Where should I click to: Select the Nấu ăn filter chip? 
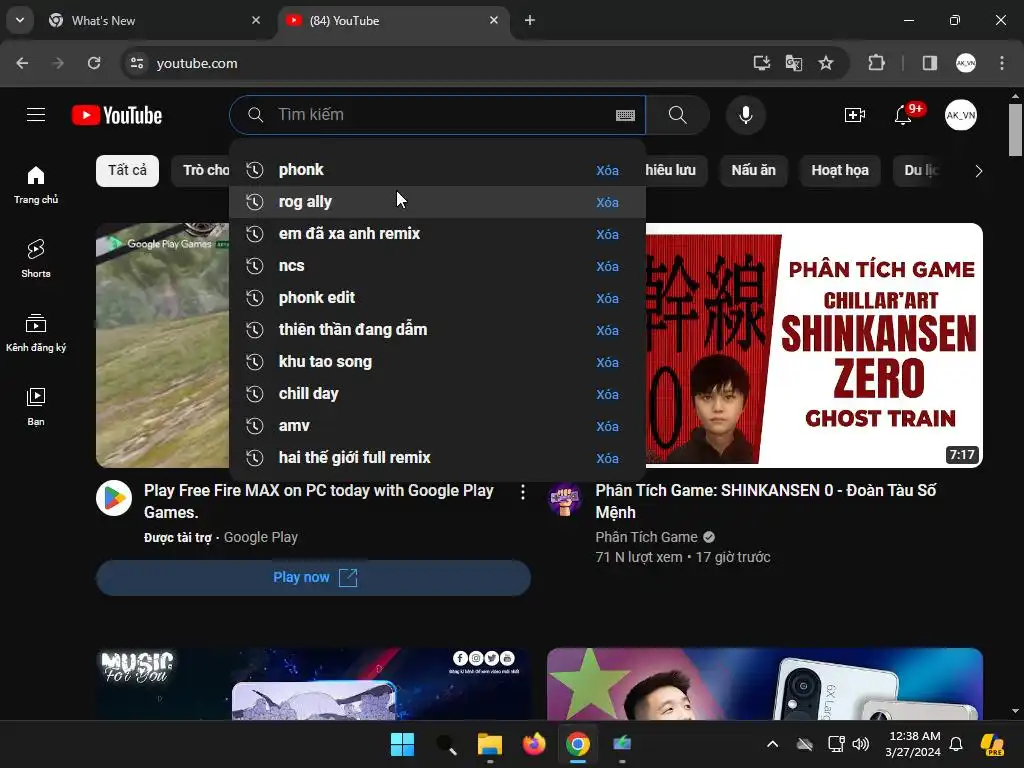pyautogui.click(x=754, y=170)
